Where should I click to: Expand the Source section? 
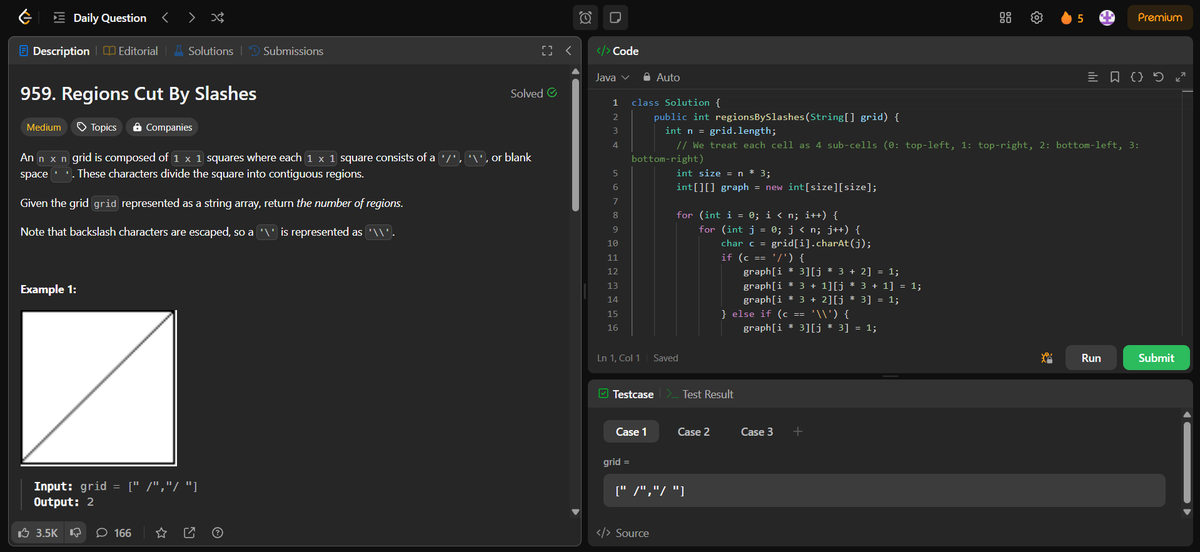622,533
